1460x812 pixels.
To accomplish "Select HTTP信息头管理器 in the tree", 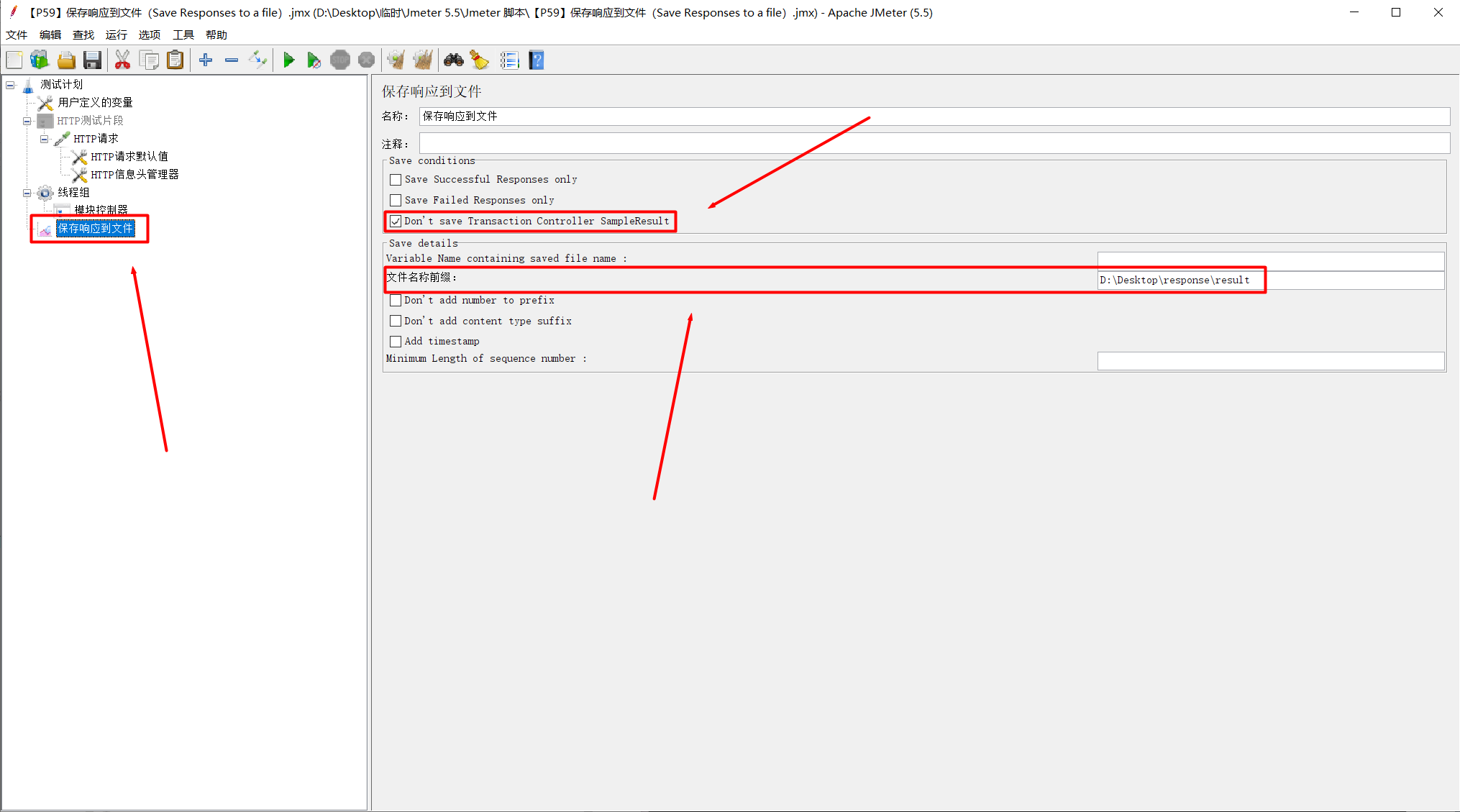I will pos(134,175).
